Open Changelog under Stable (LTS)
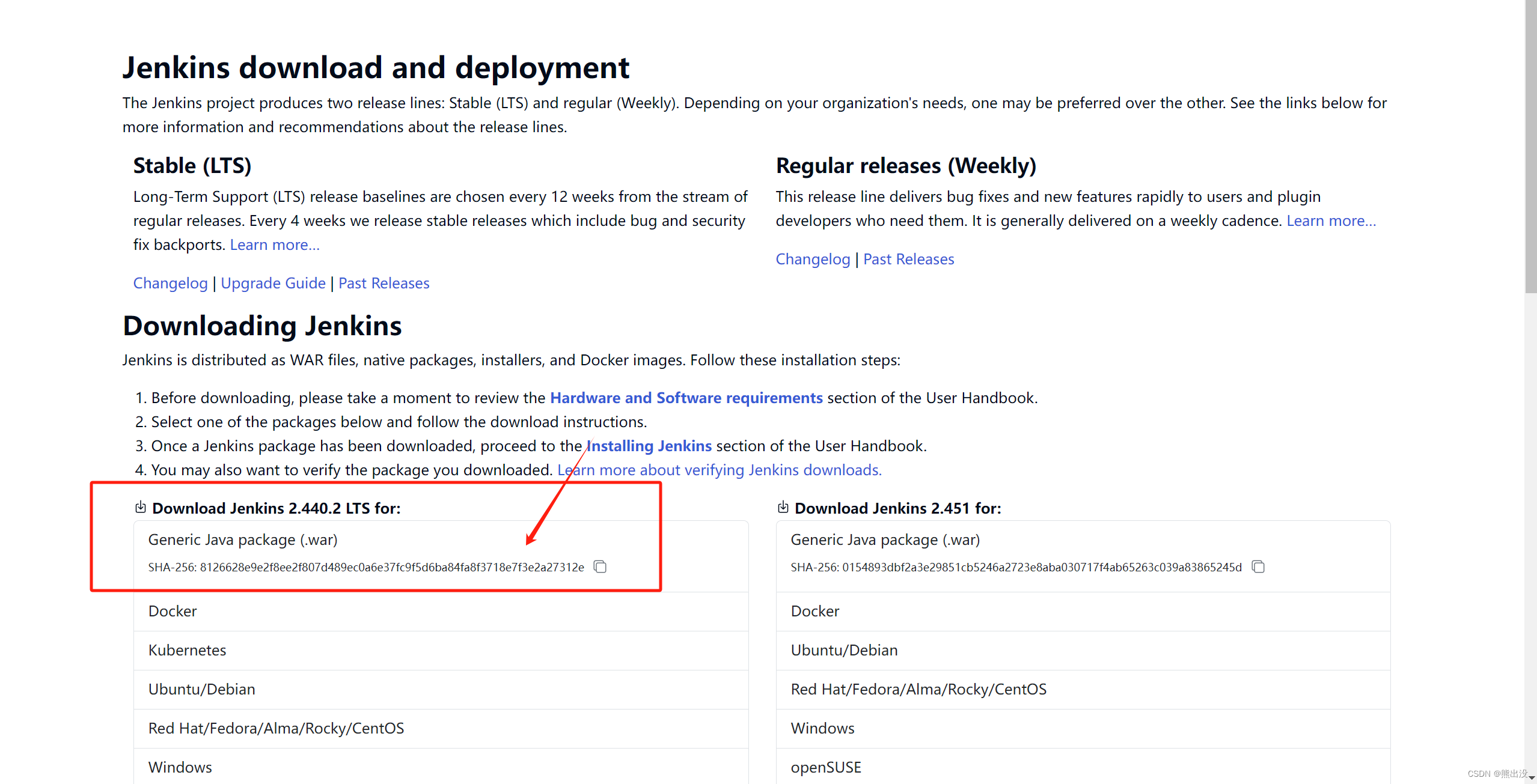This screenshot has width=1537, height=784. 170,282
